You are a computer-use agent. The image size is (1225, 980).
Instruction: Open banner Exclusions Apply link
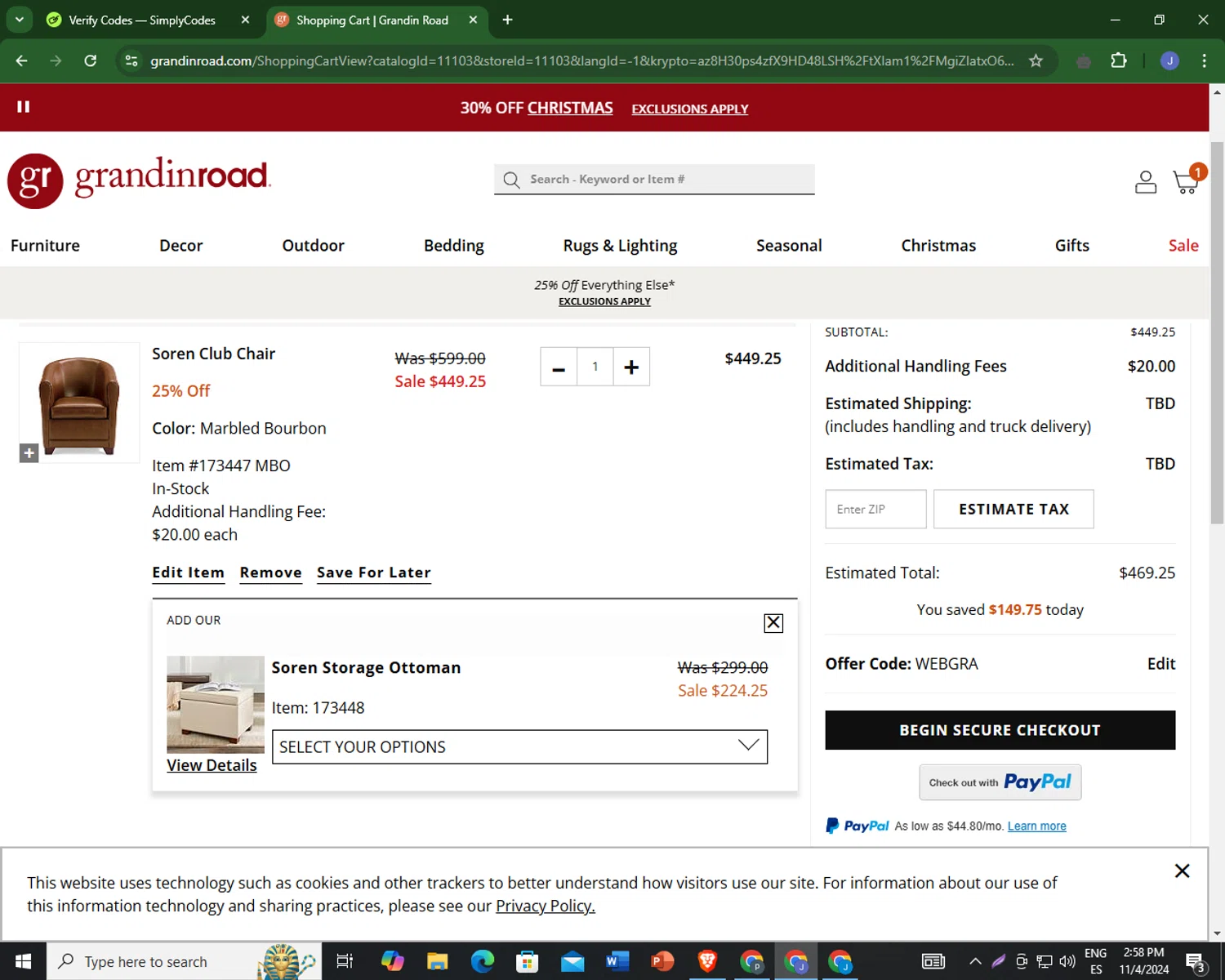point(689,109)
